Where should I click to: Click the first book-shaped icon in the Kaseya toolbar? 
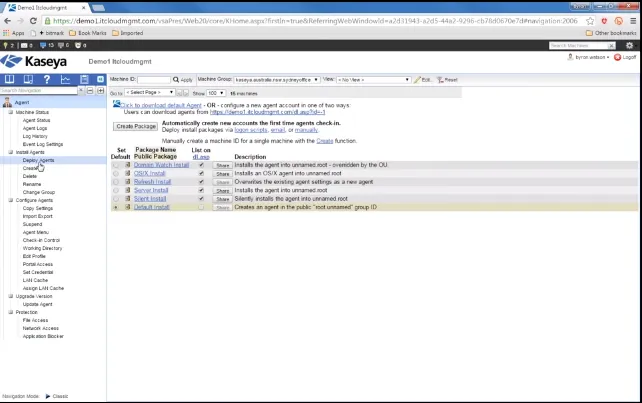pos(9,79)
